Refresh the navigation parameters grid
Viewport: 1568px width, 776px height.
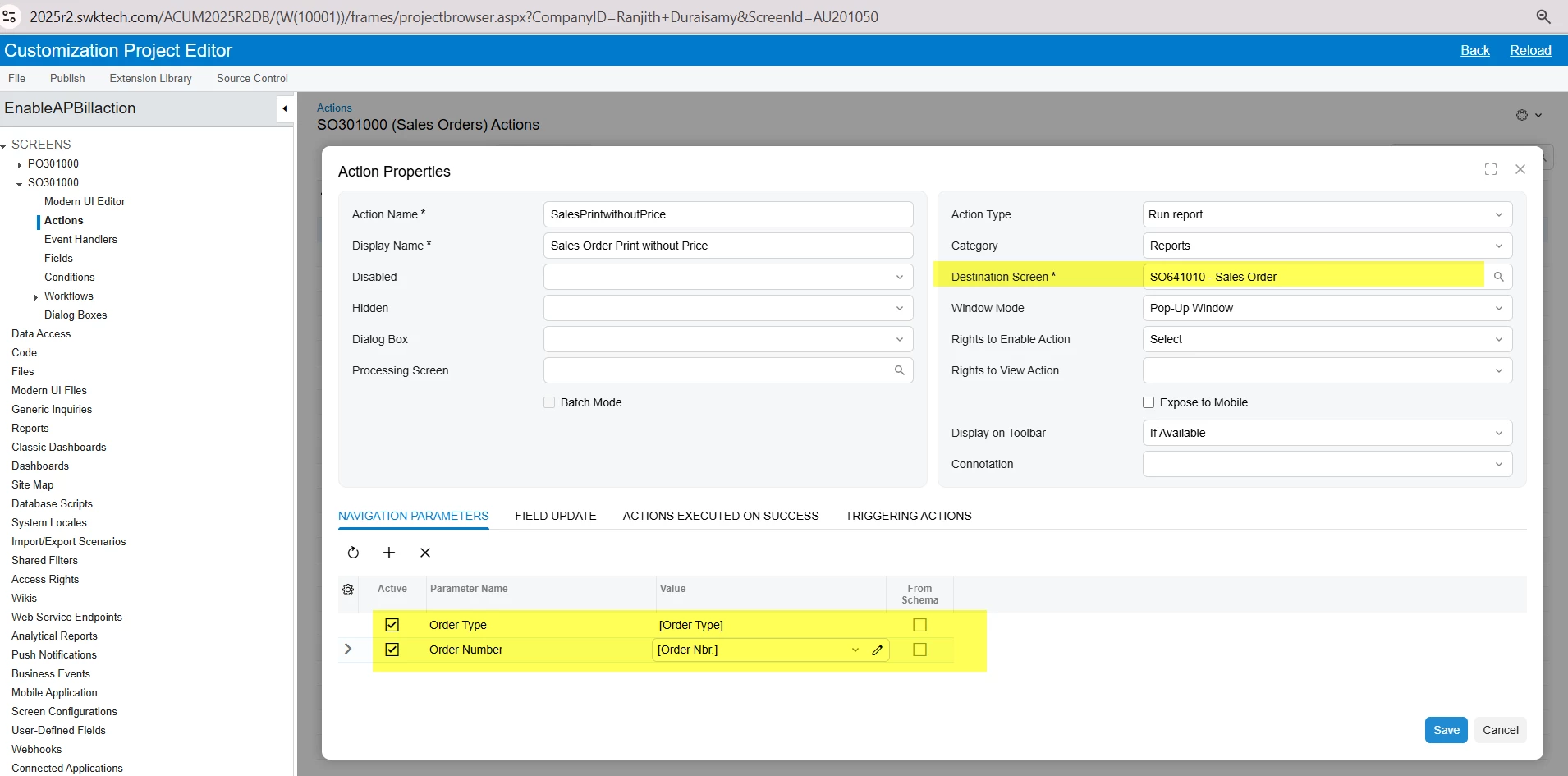click(x=353, y=553)
